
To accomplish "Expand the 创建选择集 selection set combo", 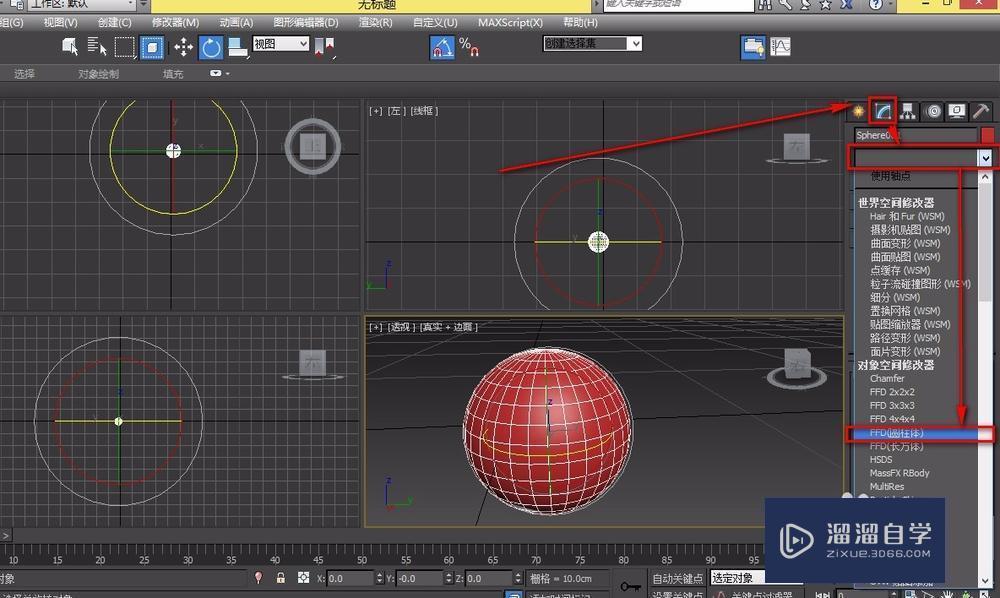I will 592,43.
